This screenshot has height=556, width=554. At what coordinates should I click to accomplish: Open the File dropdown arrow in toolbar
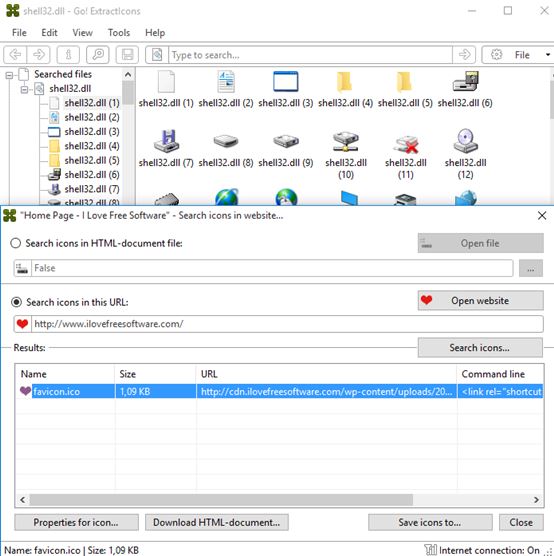point(548,55)
